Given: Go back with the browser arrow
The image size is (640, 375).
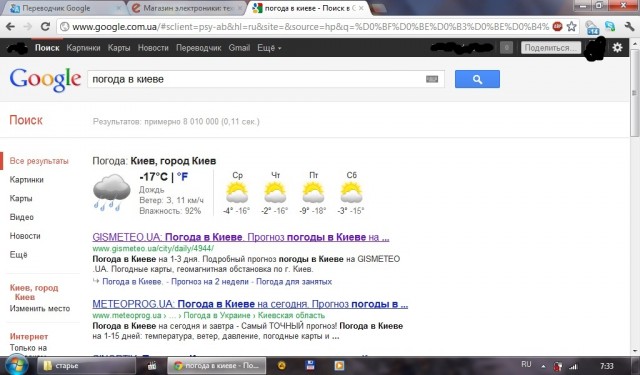Looking at the screenshot, I should tap(10, 27).
